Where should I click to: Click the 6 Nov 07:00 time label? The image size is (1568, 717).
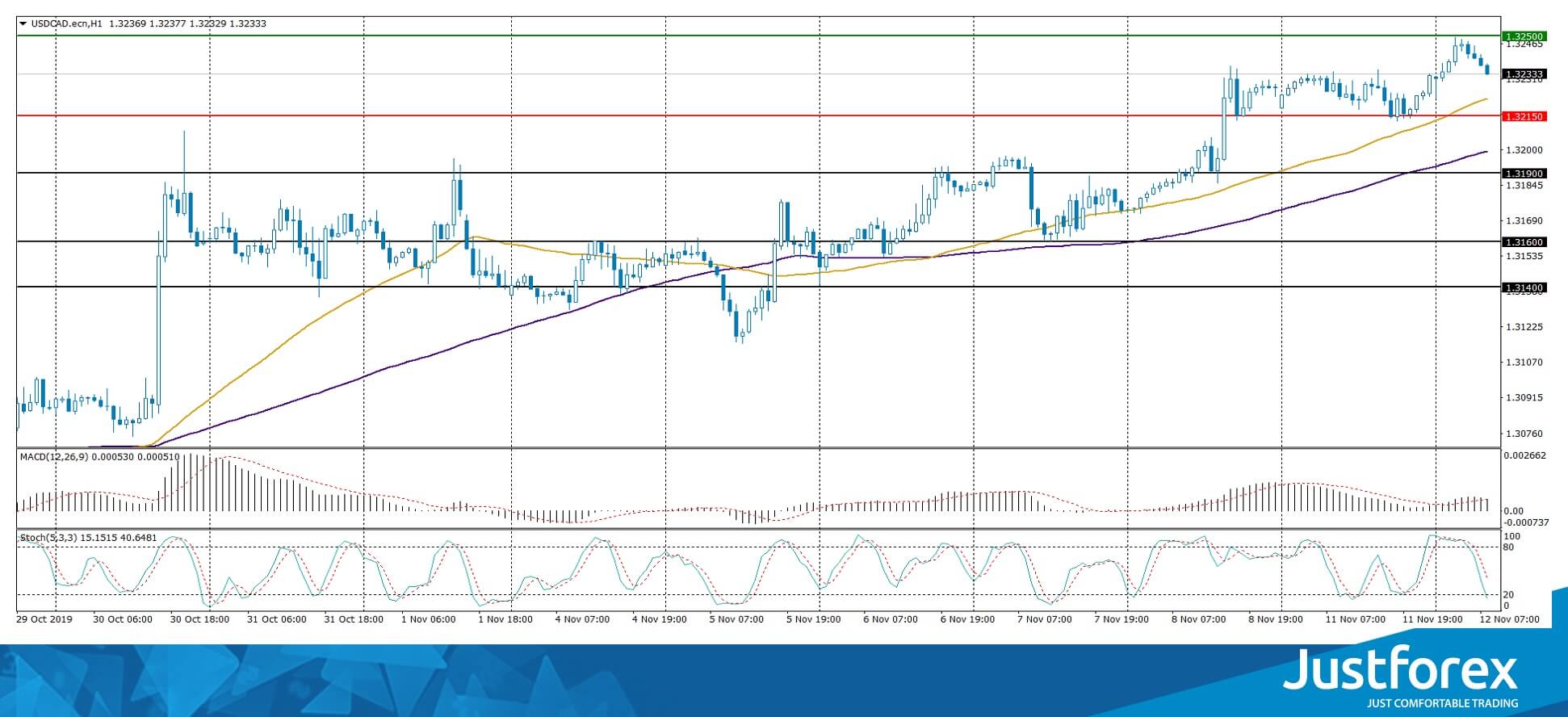[890, 620]
